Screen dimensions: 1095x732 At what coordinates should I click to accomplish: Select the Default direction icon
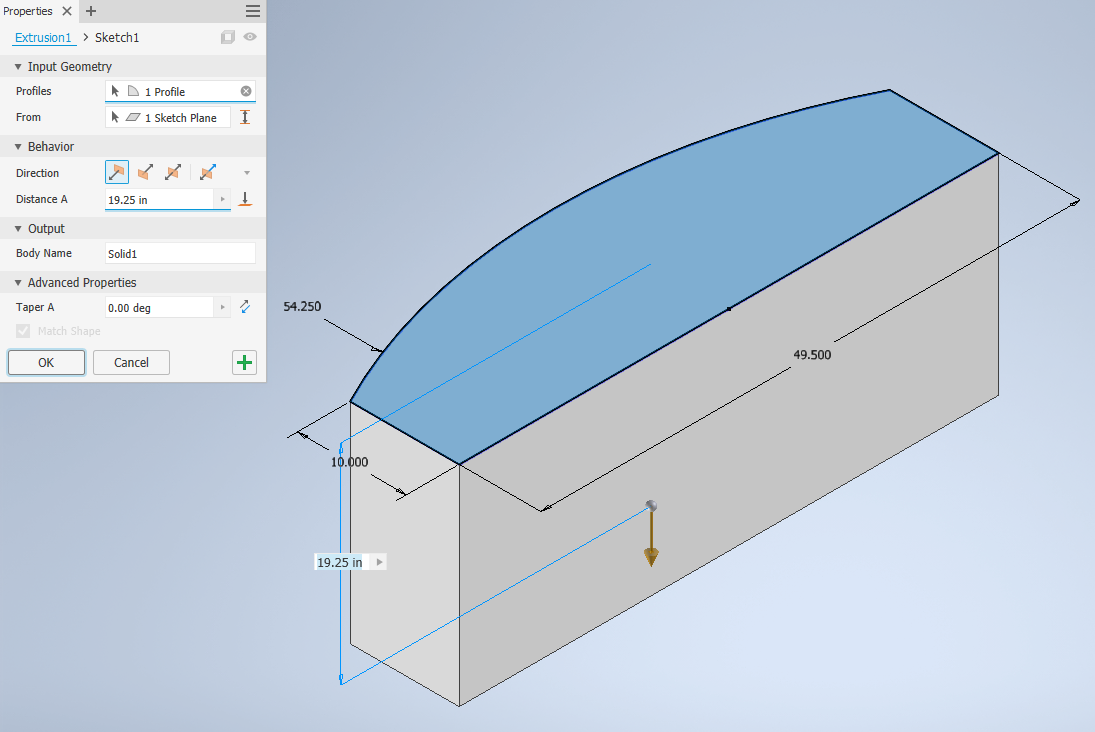click(x=117, y=172)
